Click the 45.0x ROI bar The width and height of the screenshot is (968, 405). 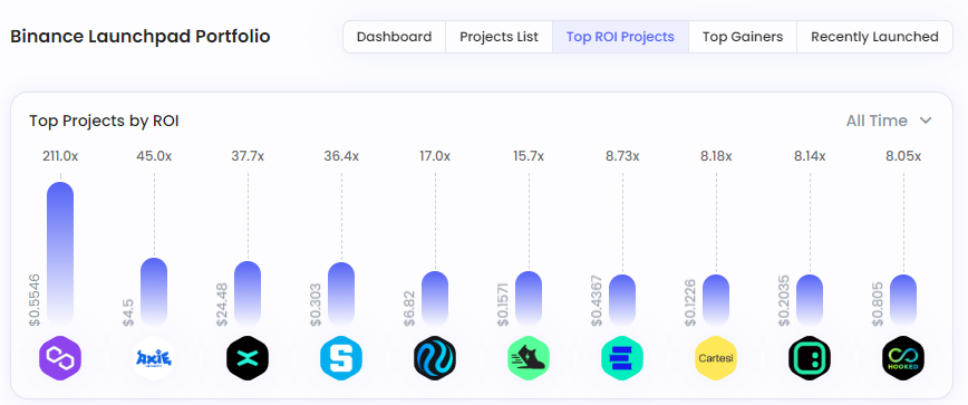(154, 290)
